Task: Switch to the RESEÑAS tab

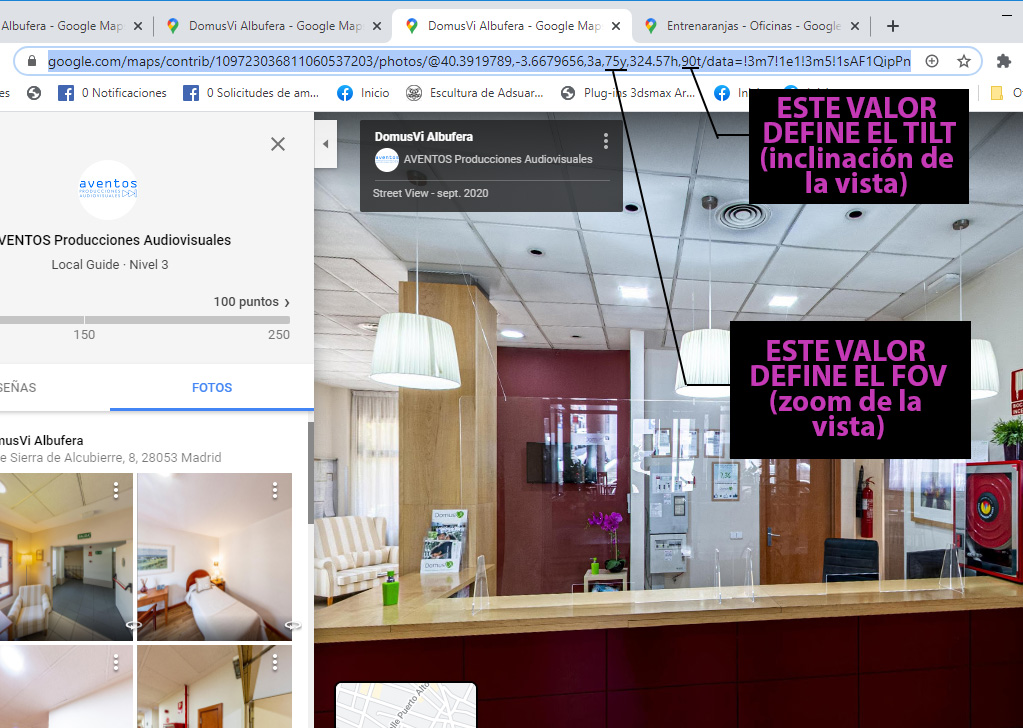Action: click(x=18, y=387)
